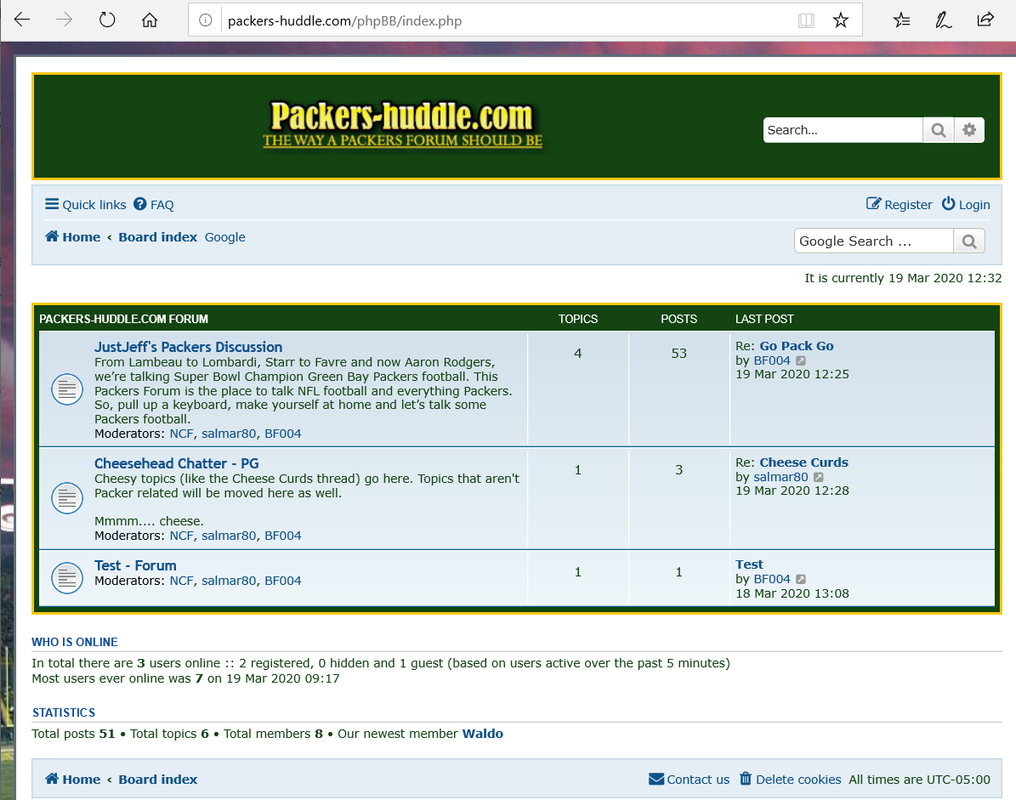This screenshot has height=800, width=1016.
Task: Open Cheesehead Chatter - PG forum
Action: [176, 464]
